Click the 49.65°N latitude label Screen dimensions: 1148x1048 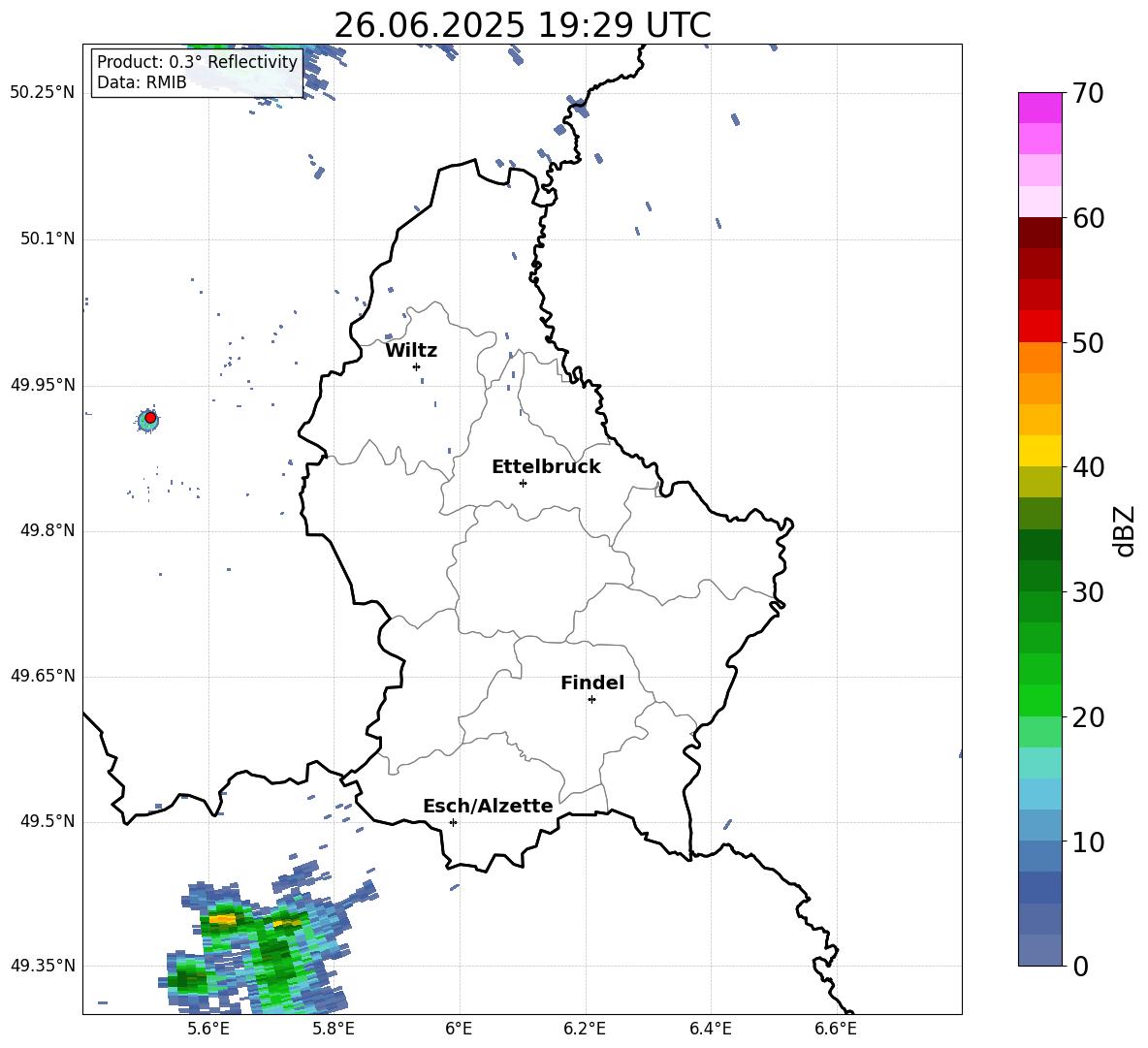pos(43,676)
